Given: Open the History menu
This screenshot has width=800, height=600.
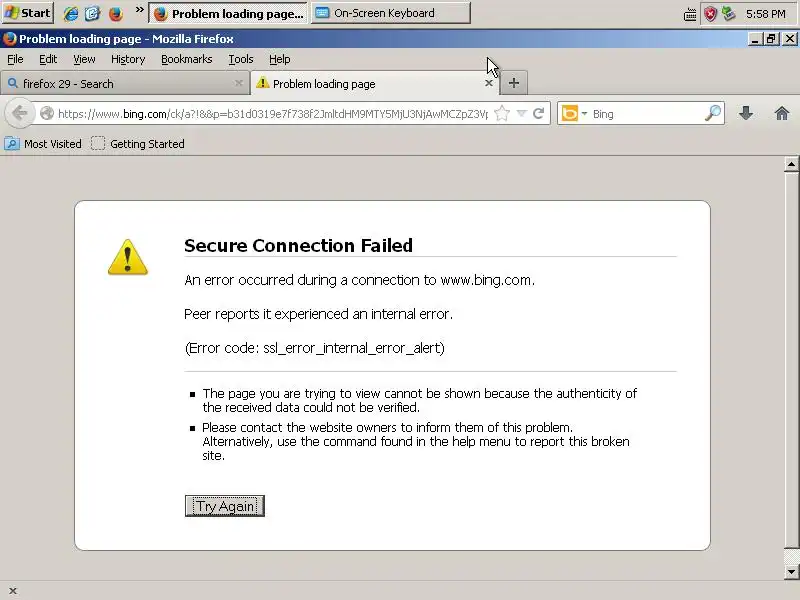Looking at the screenshot, I should 128,59.
